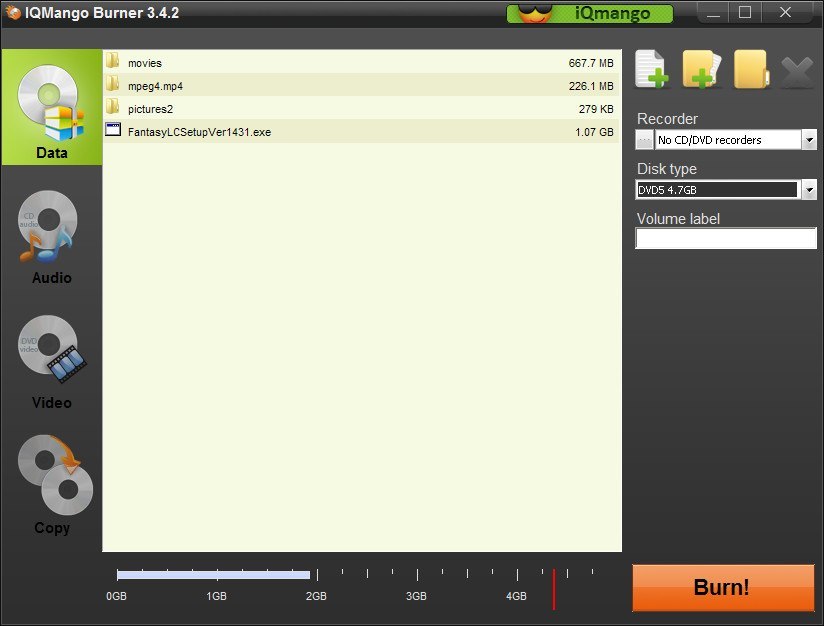Focus the Volume label input field
This screenshot has height=626, width=824.
point(726,238)
